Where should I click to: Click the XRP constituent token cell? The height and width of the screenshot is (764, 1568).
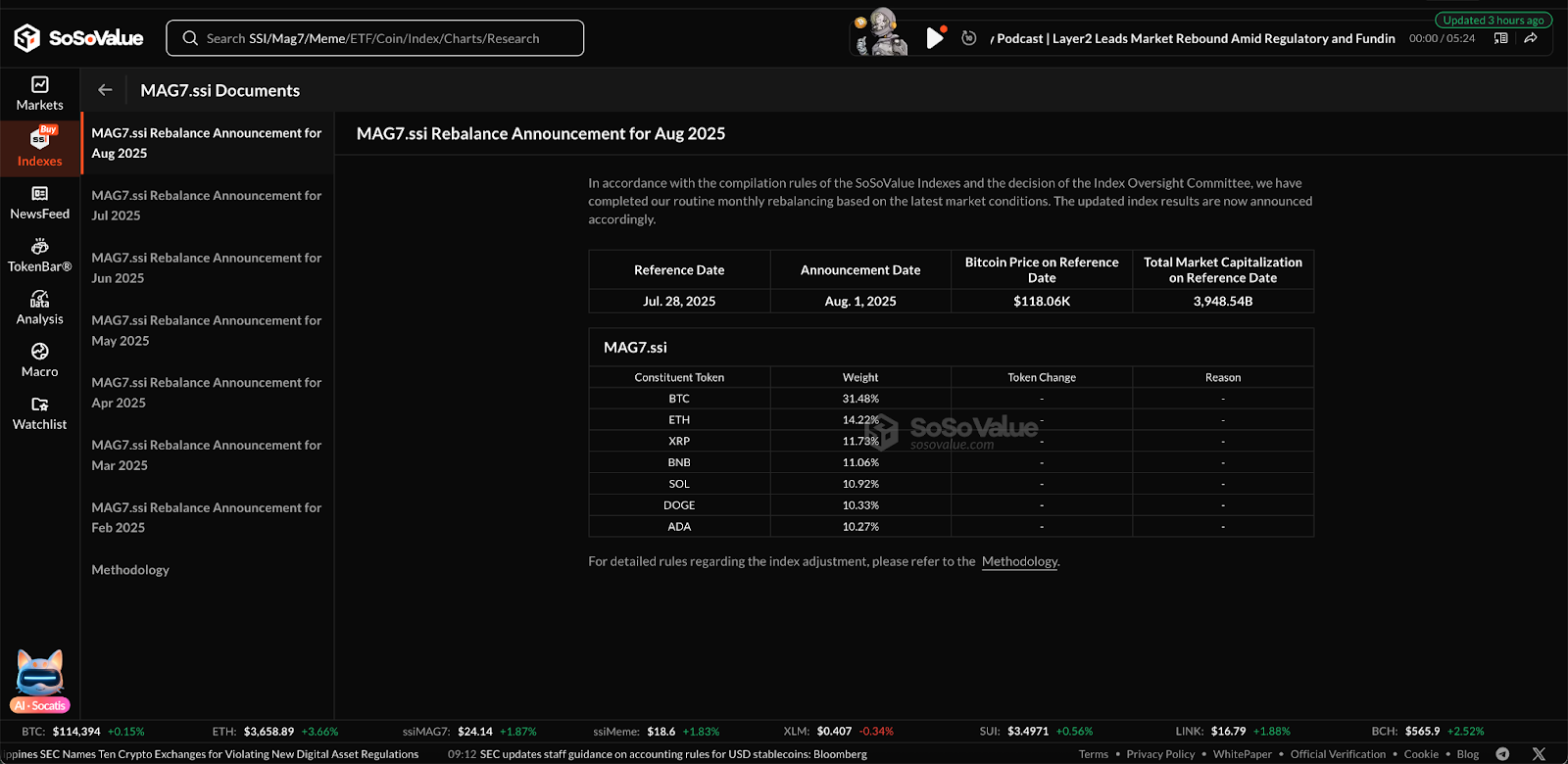coord(679,442)
